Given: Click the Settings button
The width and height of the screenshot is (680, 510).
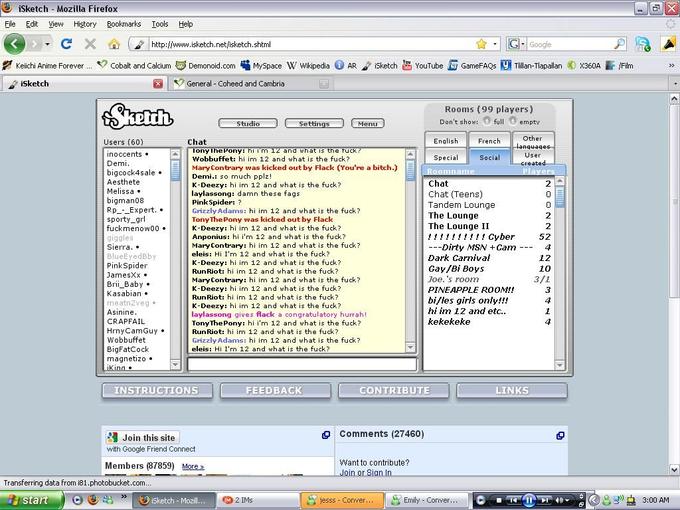Looking at the screenshot, I should click(x=314, y=124).
